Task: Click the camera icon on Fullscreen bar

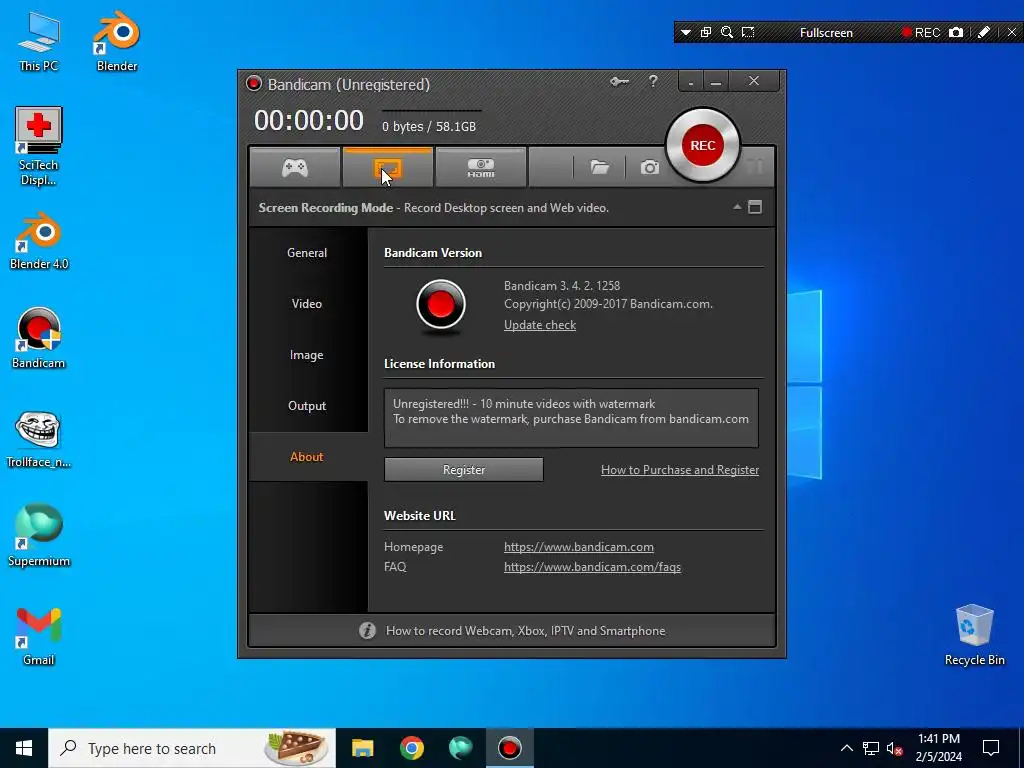Action: (x=956, y=32)
